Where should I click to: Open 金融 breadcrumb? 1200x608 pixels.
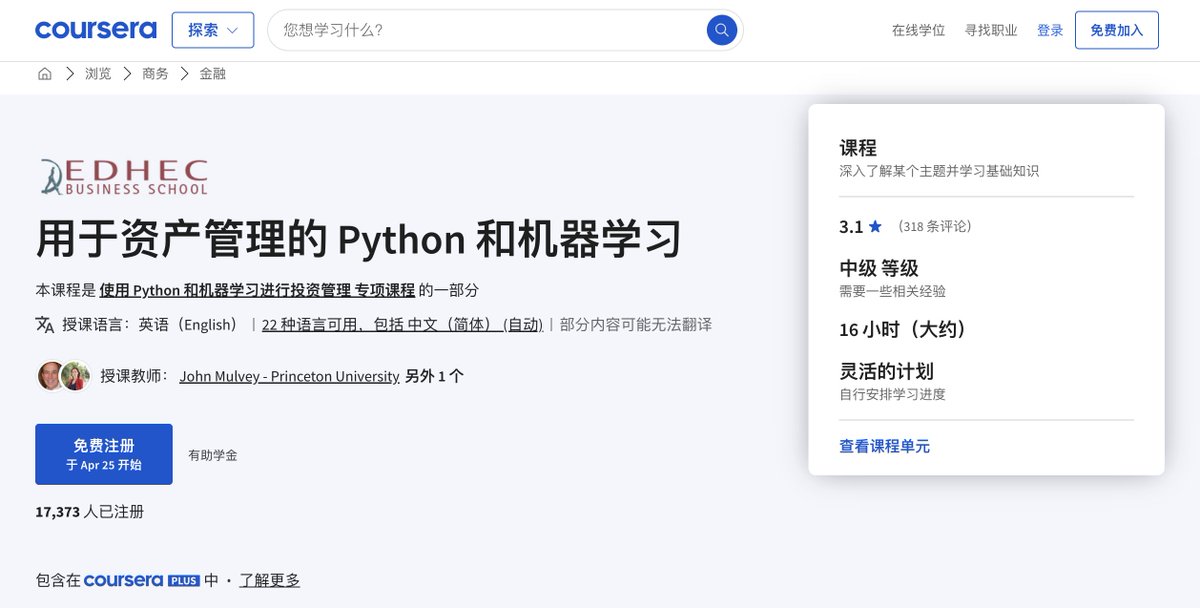[212, 74]
